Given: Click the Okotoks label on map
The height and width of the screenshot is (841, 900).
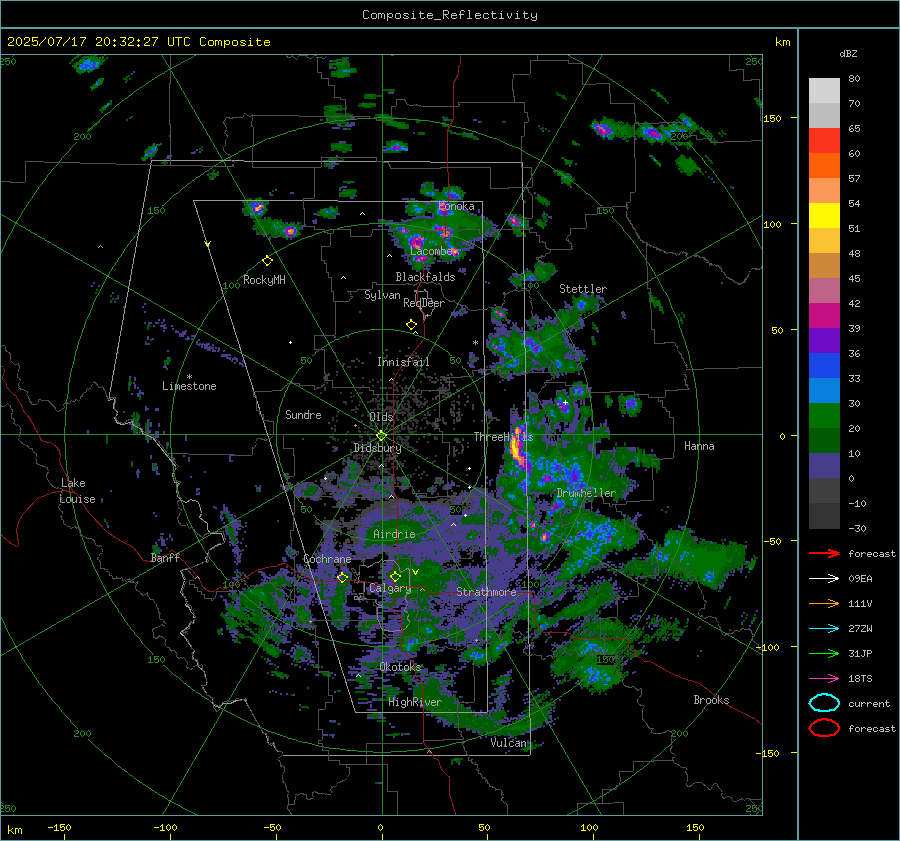Looking at the screenshot, I should [400, 667].
